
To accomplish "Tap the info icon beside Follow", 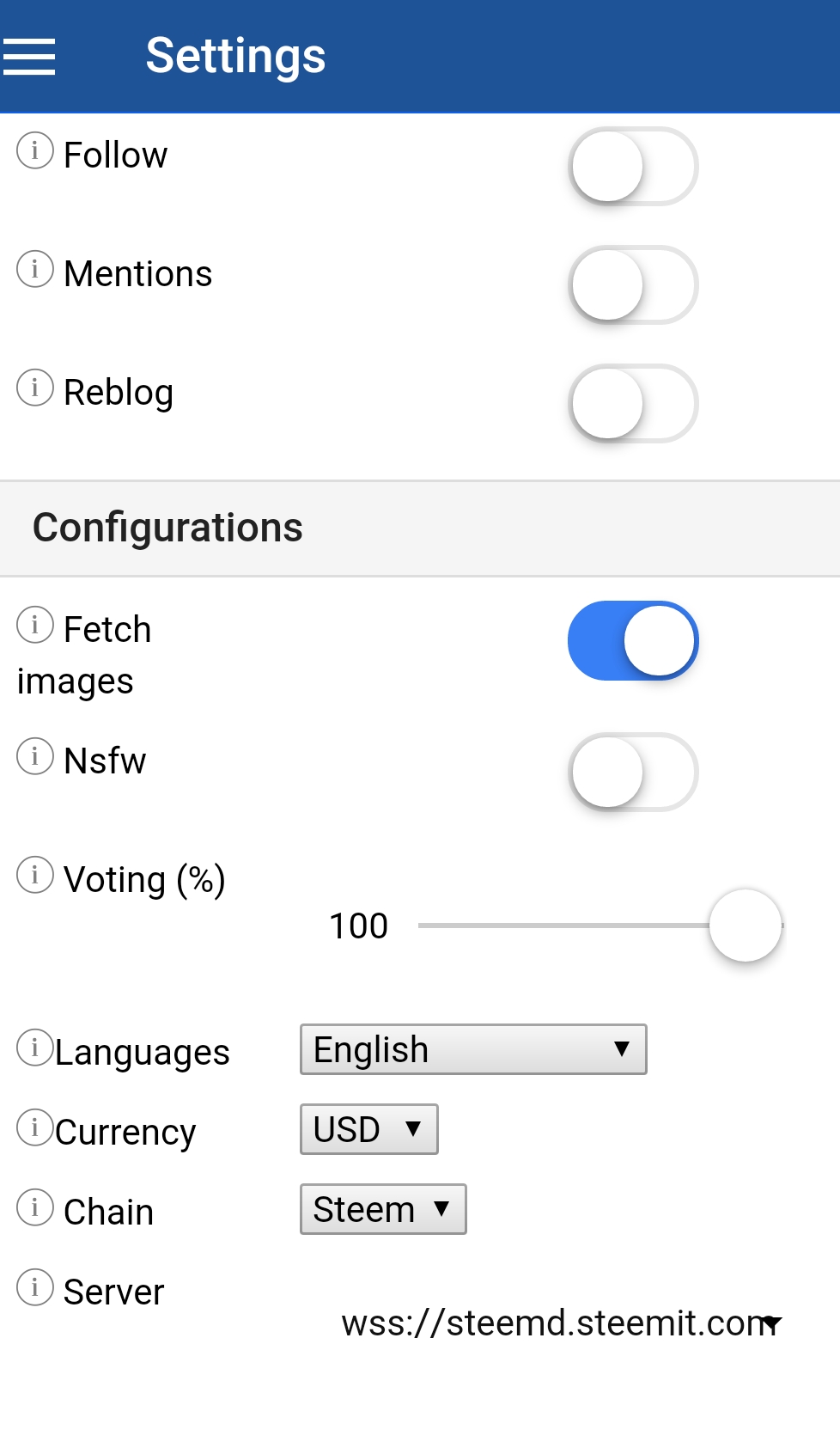I will pos(35,151).
